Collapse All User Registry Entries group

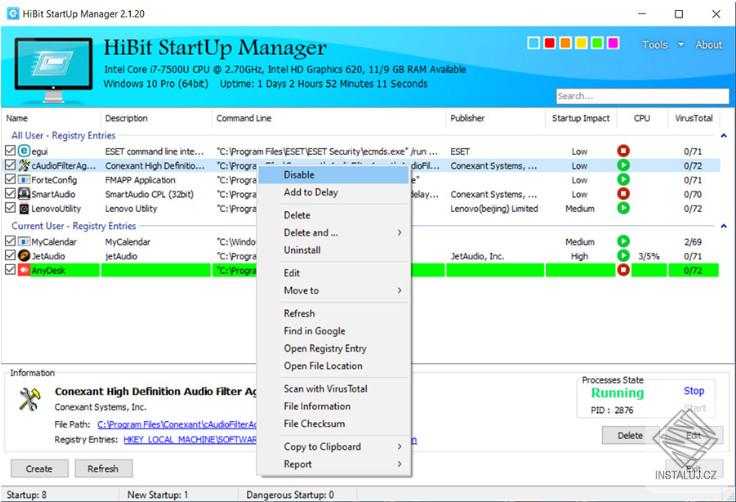(724, 136)
